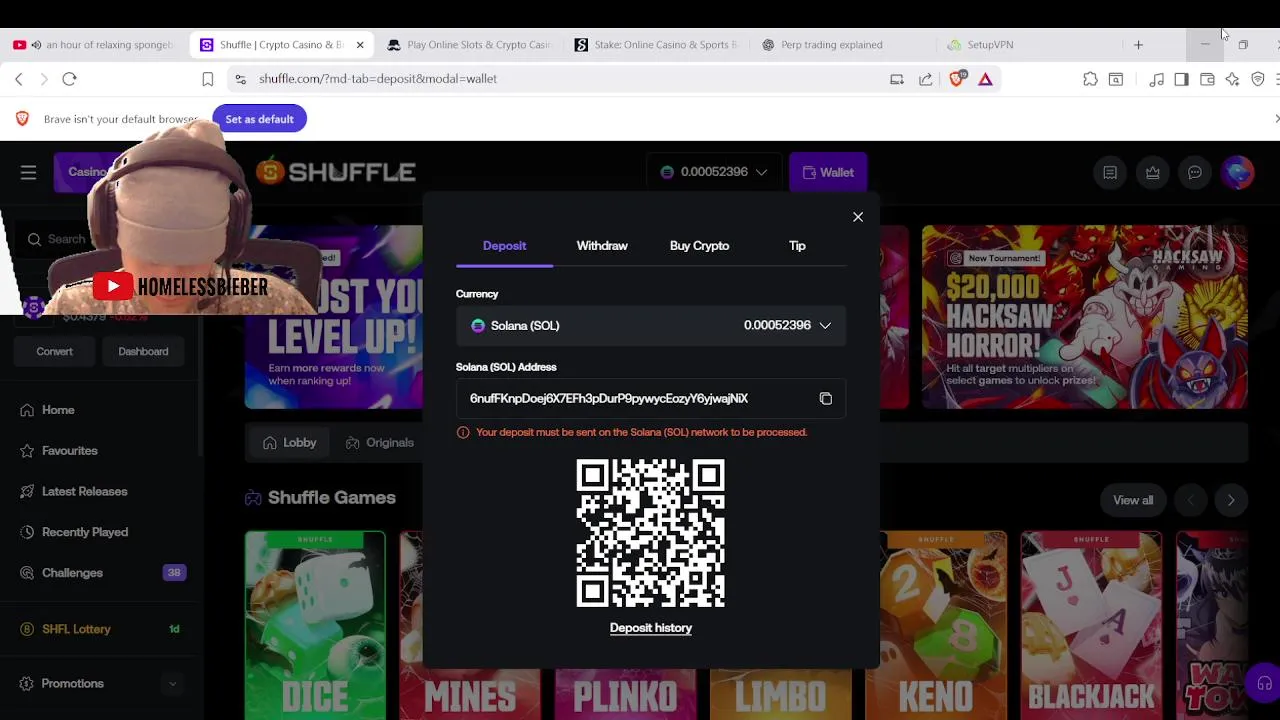Viewport: 1280px width, 720px height.
Task: Open the media control music note icon
Action: coord(1156,79)
